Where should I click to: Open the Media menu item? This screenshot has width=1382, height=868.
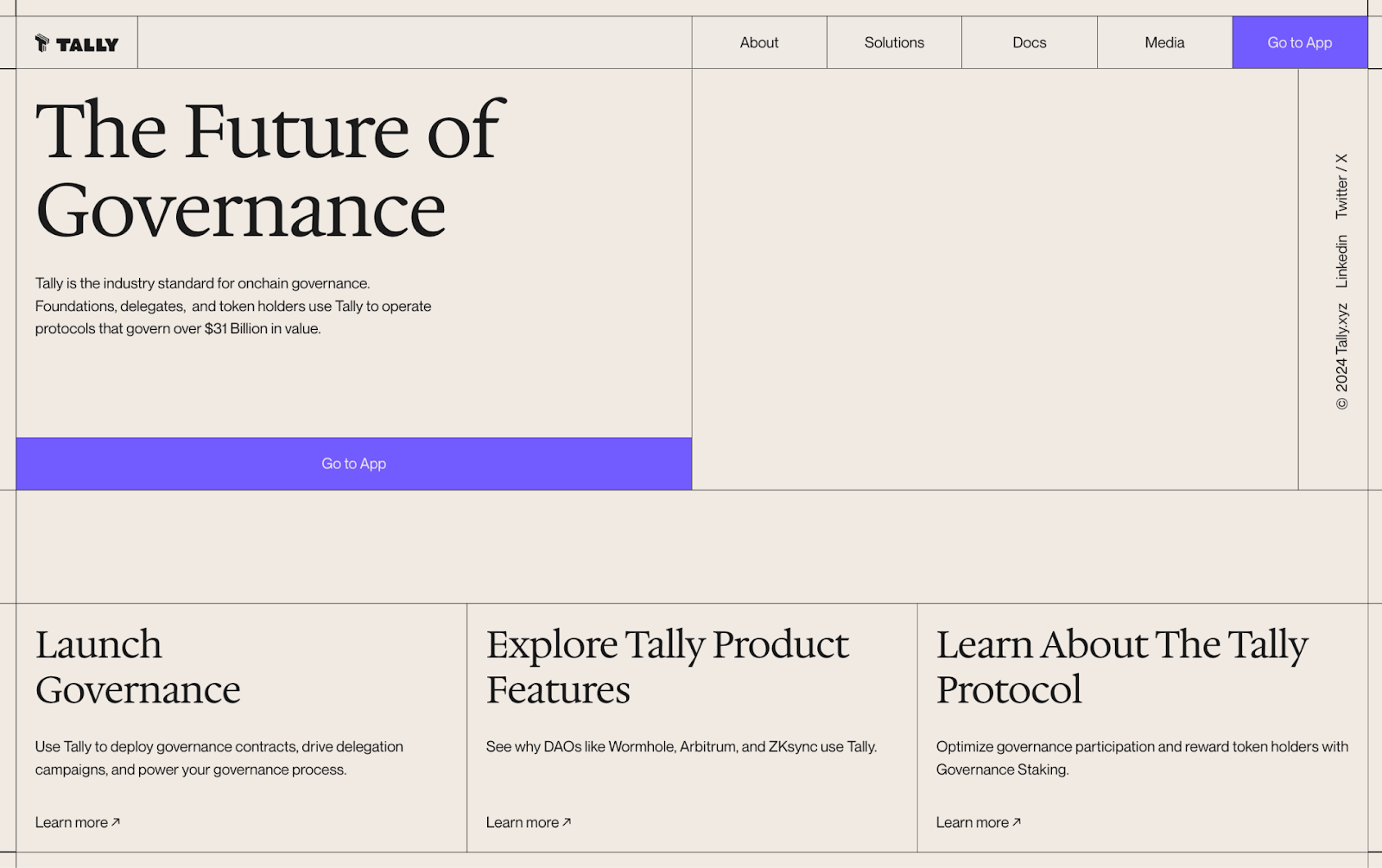[1164, 42]
